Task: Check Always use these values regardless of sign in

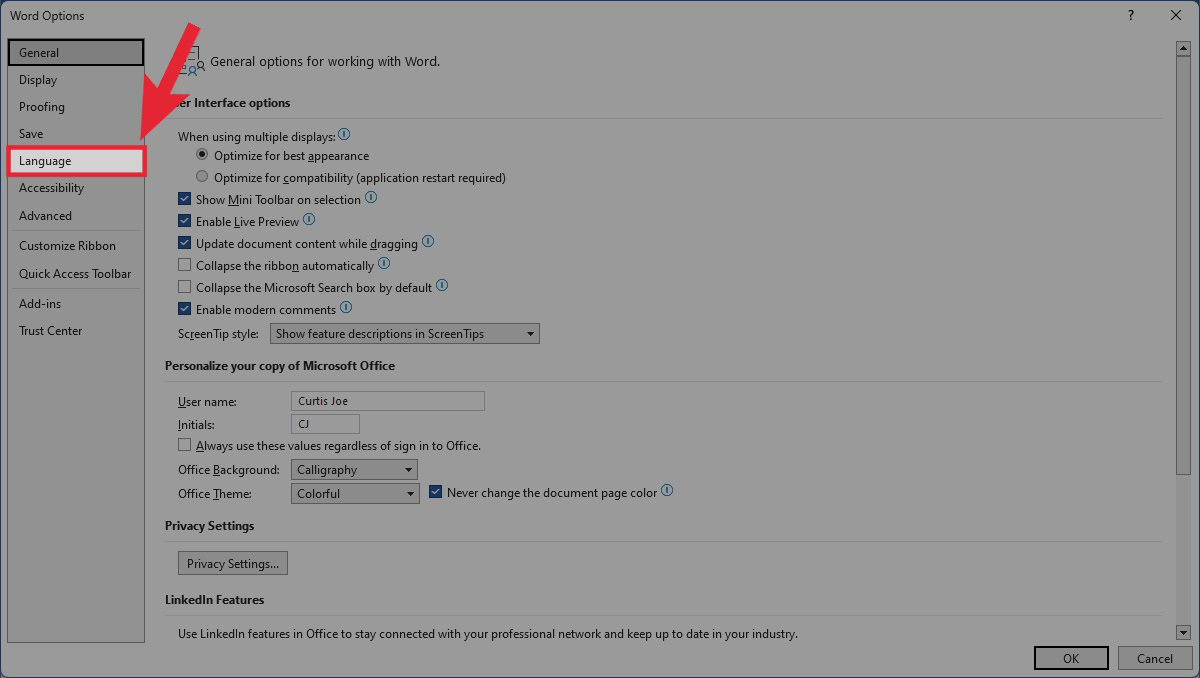Action: [x=184, y=445]
